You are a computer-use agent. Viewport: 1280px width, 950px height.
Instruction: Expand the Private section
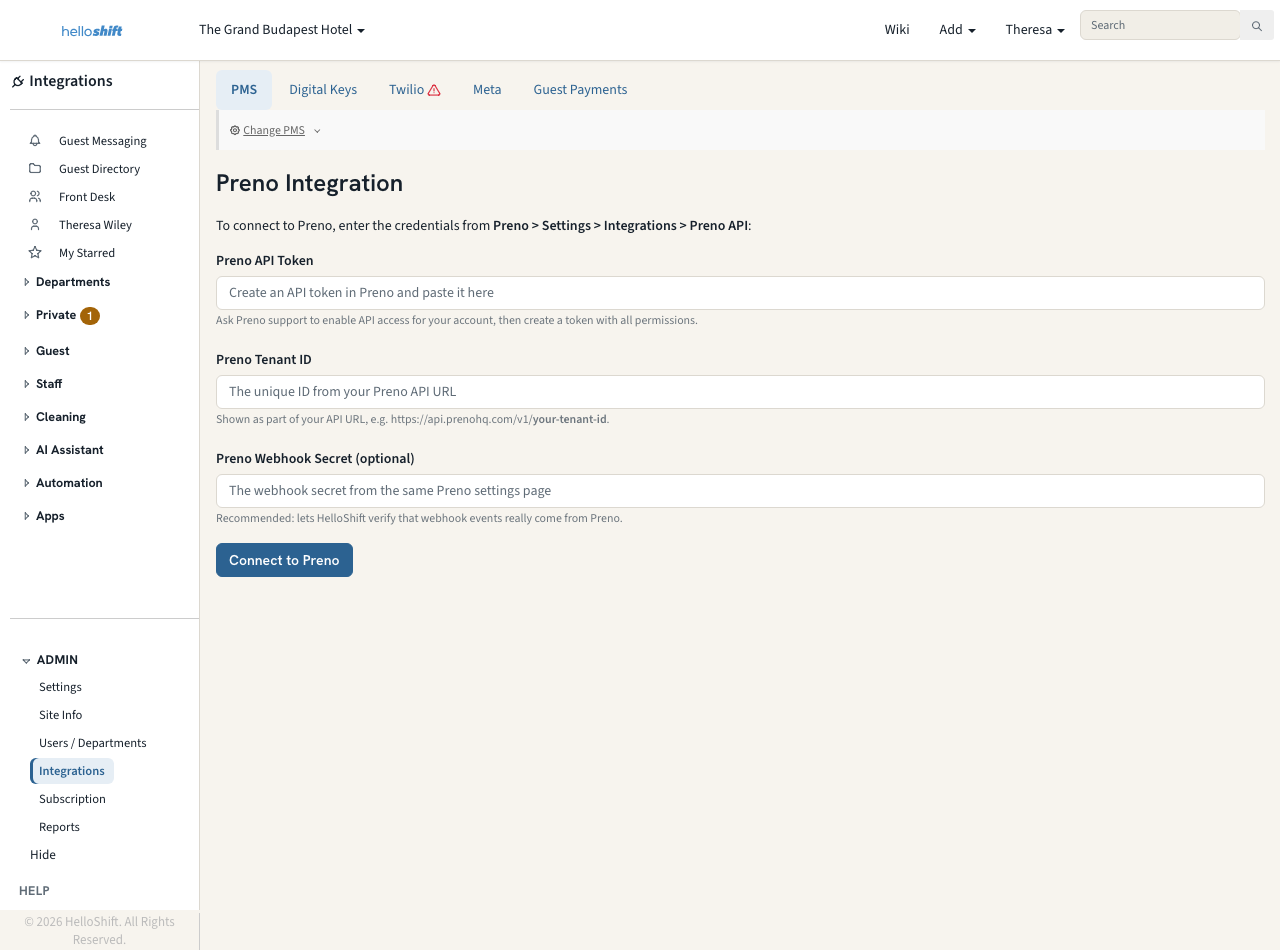pos(27,315)
